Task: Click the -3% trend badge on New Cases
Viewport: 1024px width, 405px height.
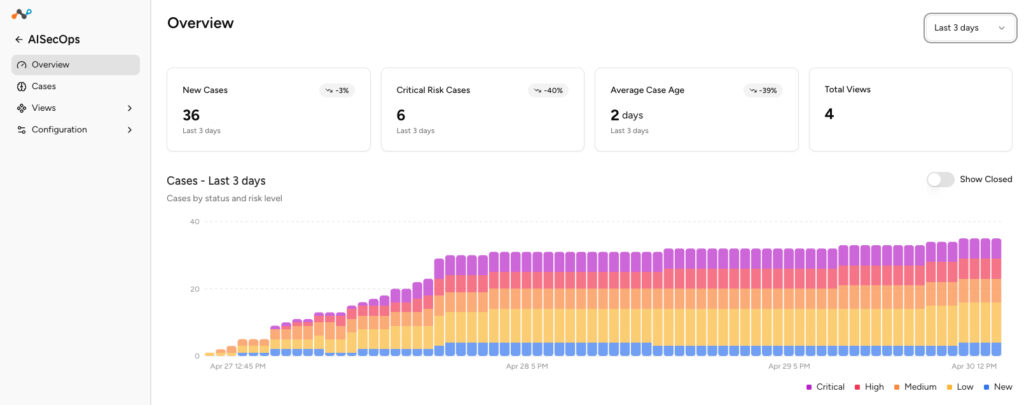Action: coord(337,91)
